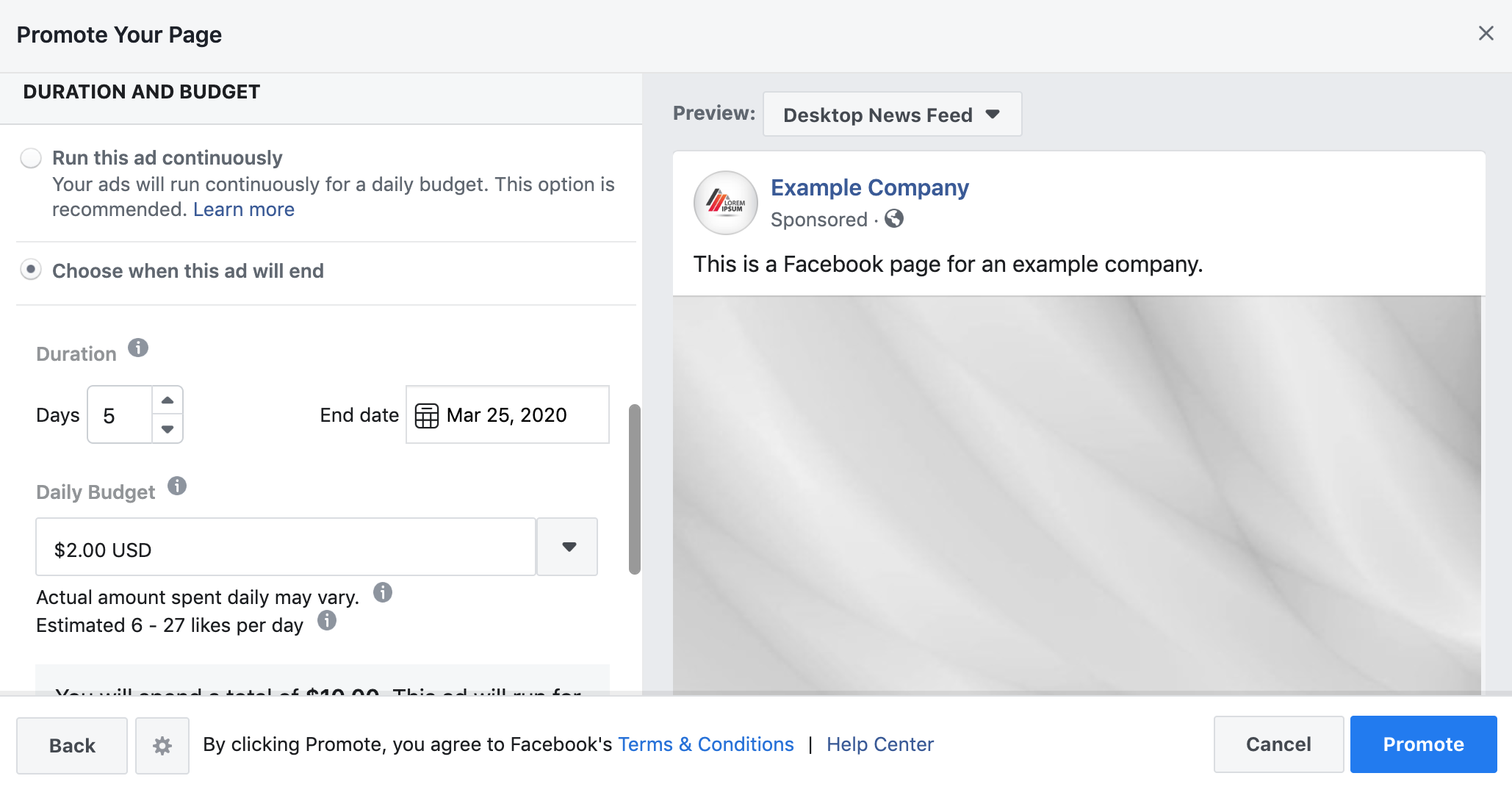Decrease Days with the stepper down arrow
This screenshot has width=1512, height=787.
click(168, 430)
